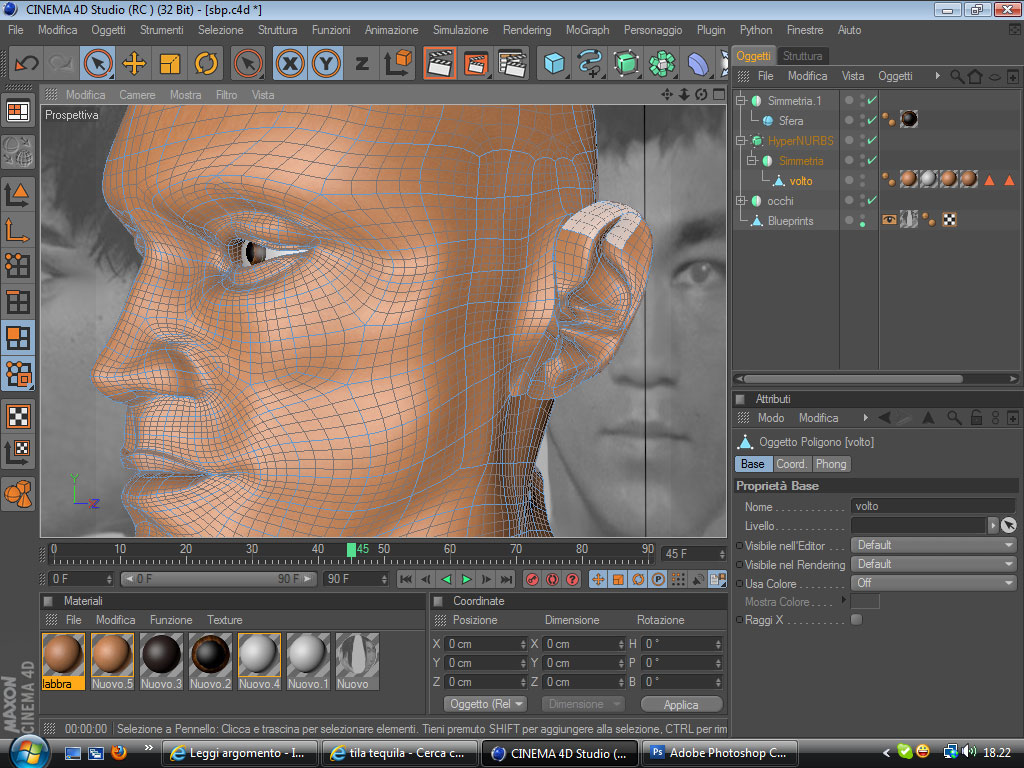The height and width of the screenshot is (768, 1024).
Task: Select the labbra material swatch
Action: (63, 656)
